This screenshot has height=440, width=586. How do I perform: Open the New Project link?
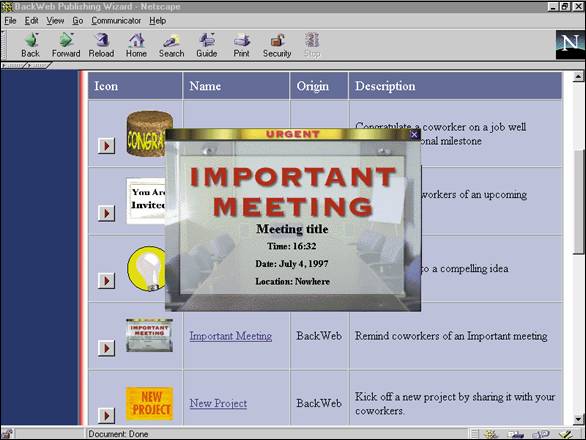(218, 403)
